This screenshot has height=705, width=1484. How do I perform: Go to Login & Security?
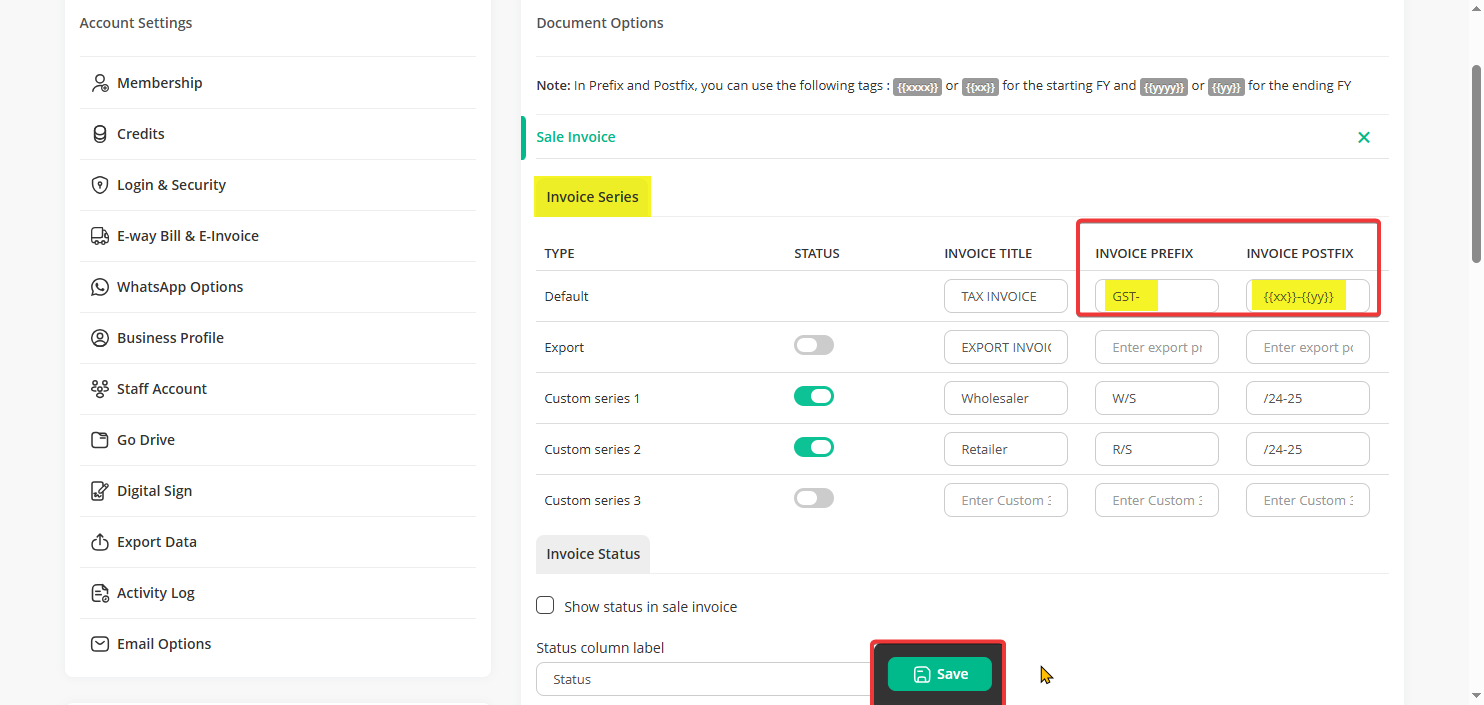point(278,185)
